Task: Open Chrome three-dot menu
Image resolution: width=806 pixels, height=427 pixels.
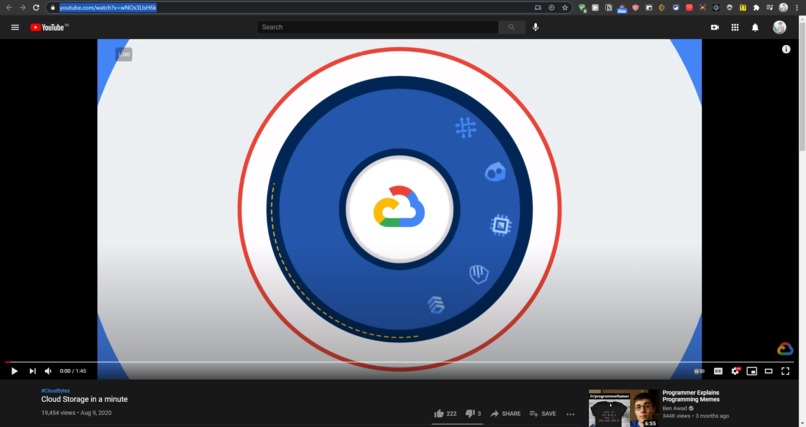Action: (x=797, y=8)
